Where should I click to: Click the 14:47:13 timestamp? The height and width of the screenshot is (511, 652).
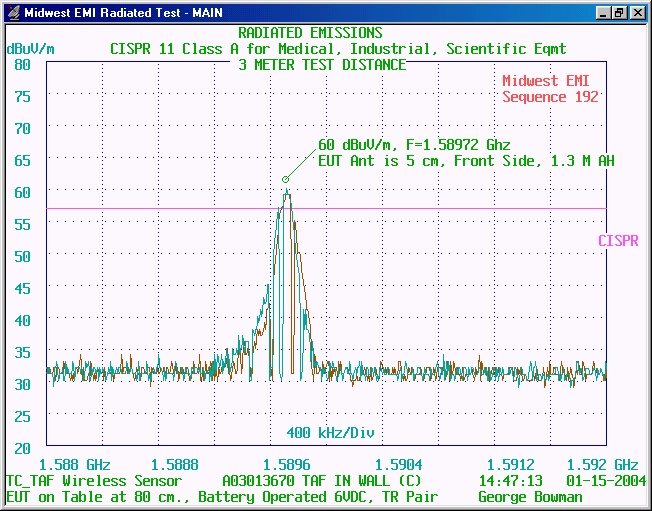coord(512,481)
